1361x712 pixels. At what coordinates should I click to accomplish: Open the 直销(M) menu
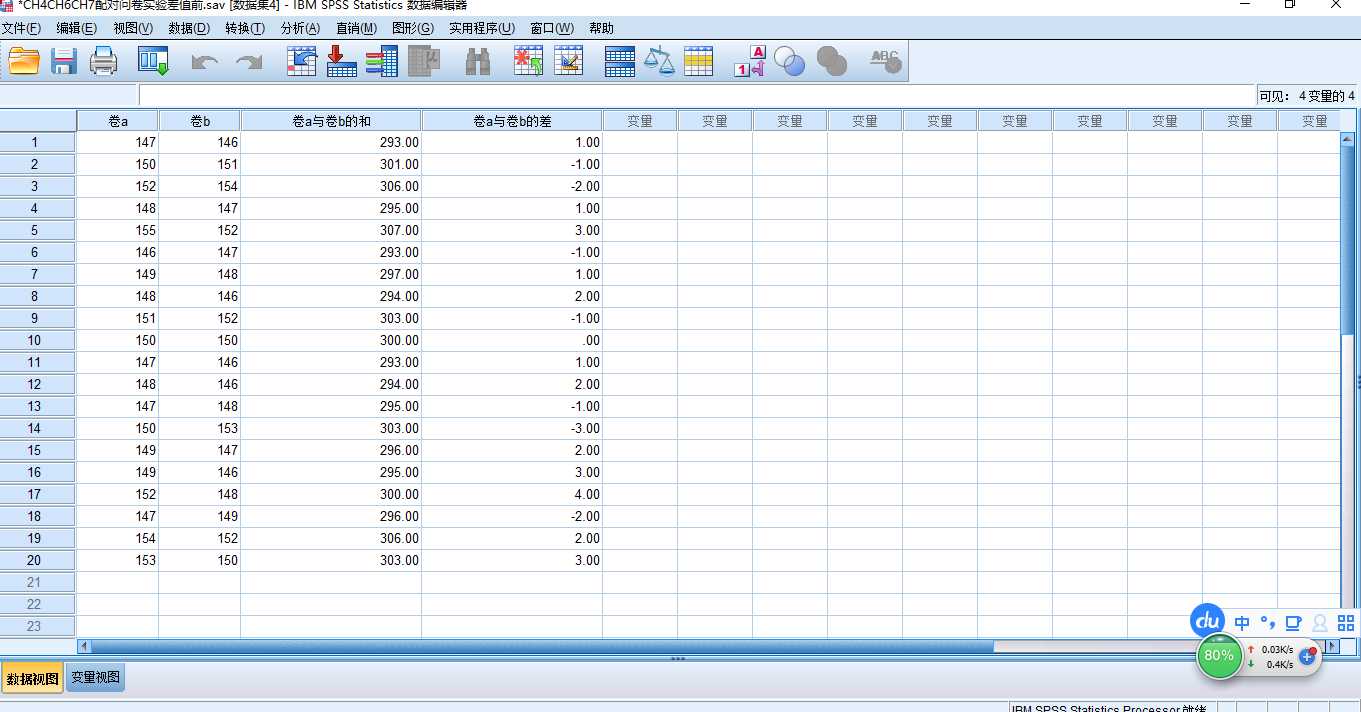click(x=356, y=28)
